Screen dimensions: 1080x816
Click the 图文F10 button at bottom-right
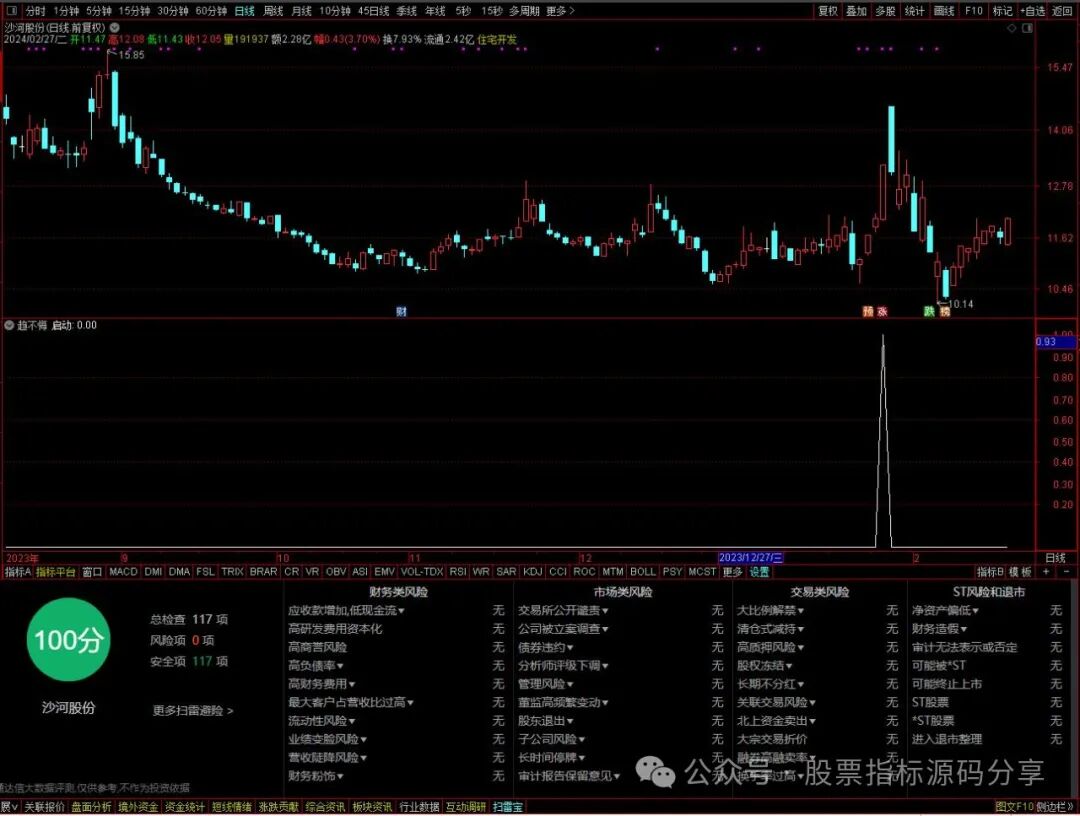(1015, 806)
